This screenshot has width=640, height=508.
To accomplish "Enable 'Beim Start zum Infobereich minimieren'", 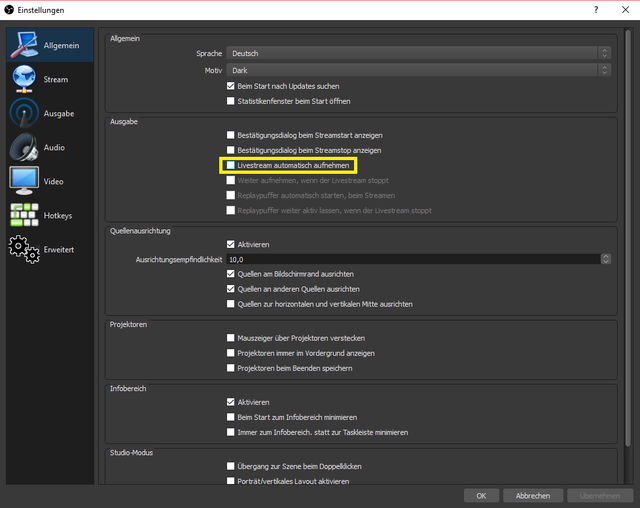I will click(231, 417).
